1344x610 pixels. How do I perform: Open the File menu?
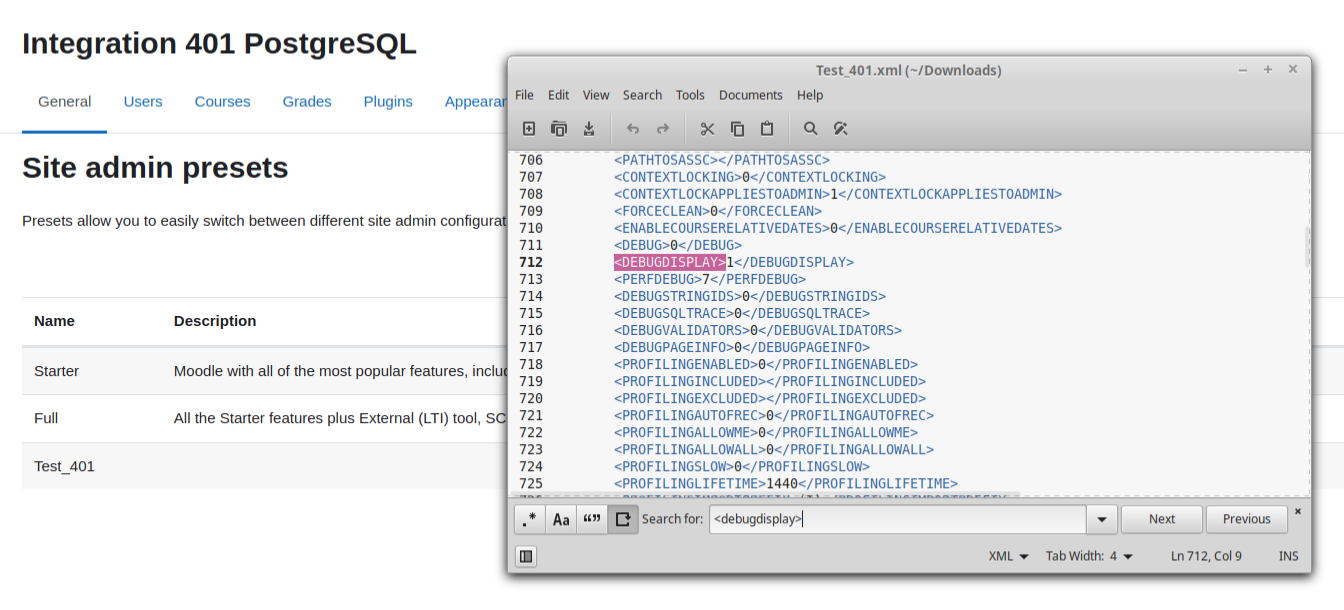(524, 95)
